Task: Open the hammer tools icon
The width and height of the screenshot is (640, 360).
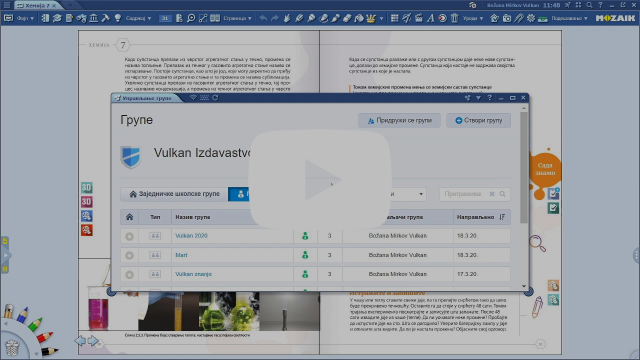Action: pos(106,18)
